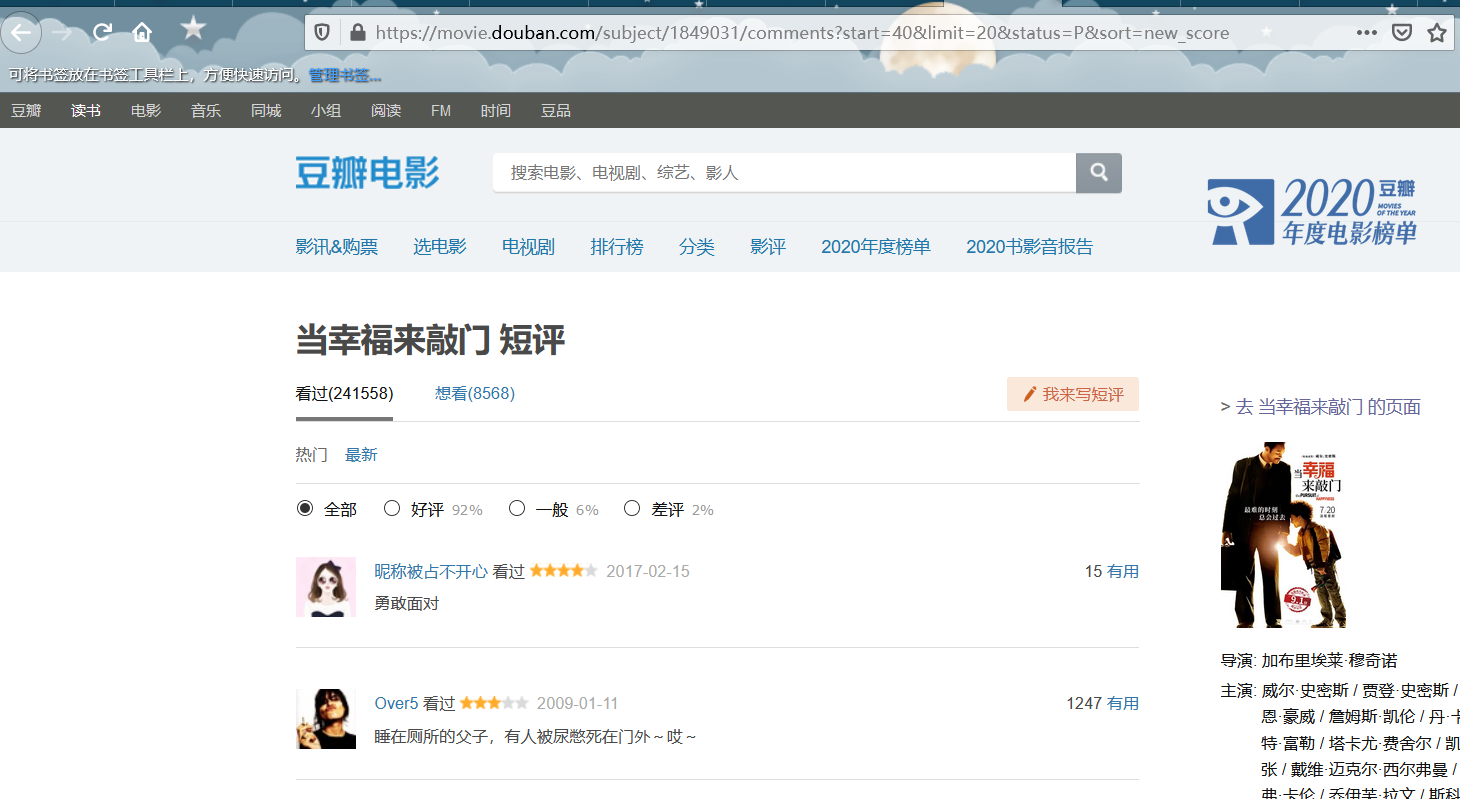Click the Over5 avatar image
The image size is (1460, 799).
pos(326,719)
